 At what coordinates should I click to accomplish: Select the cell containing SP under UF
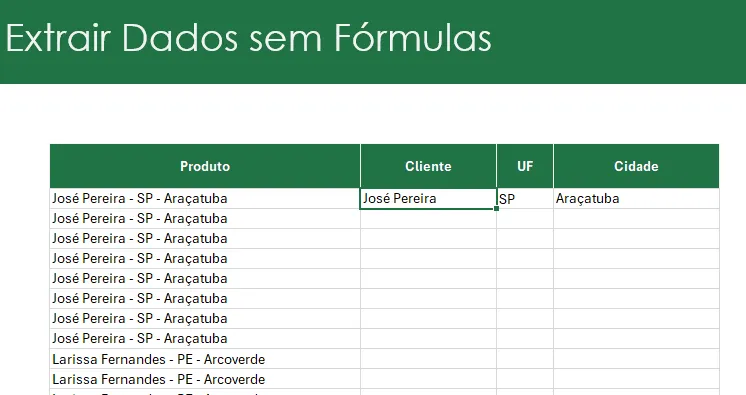point(525,198)
